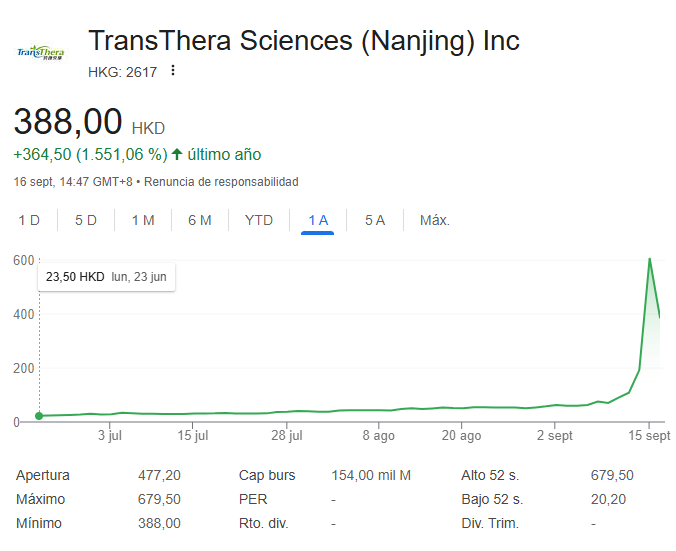Open the three-dot more options menu
Screen dimensions: 676x551
(x=173, y=70)
